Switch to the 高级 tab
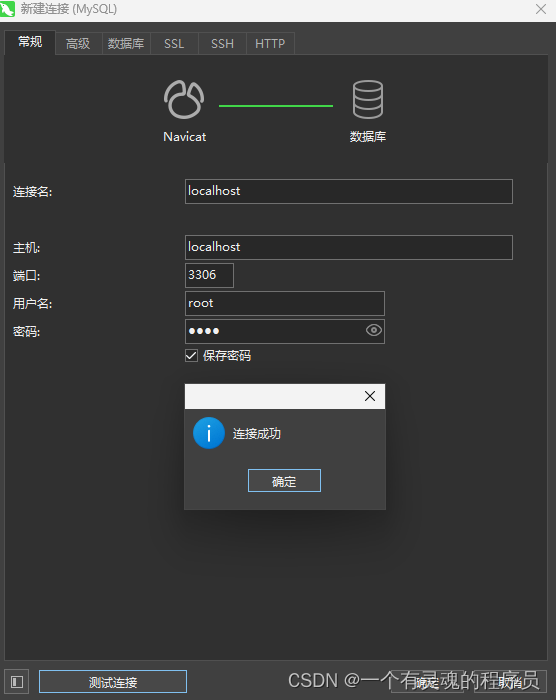The height and width of the screenshot is (700, 556). point(78,44)
